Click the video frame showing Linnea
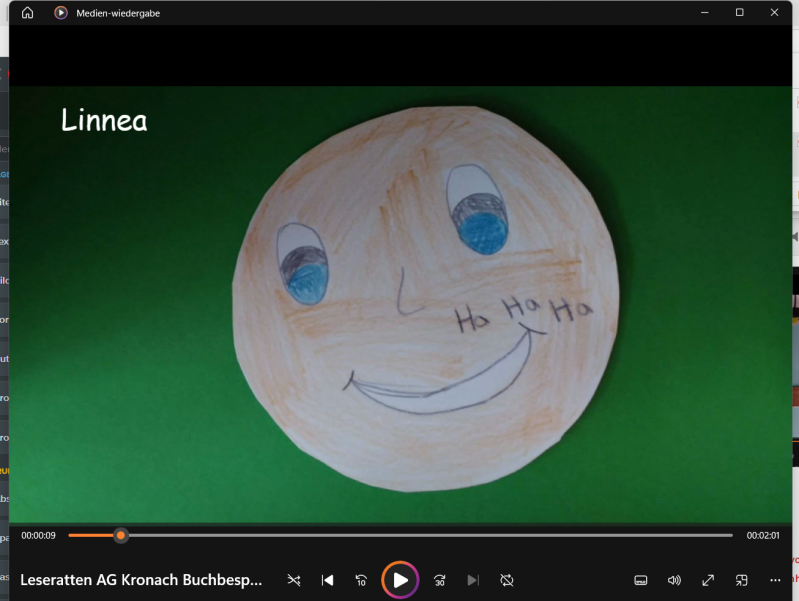 point(401,304)
